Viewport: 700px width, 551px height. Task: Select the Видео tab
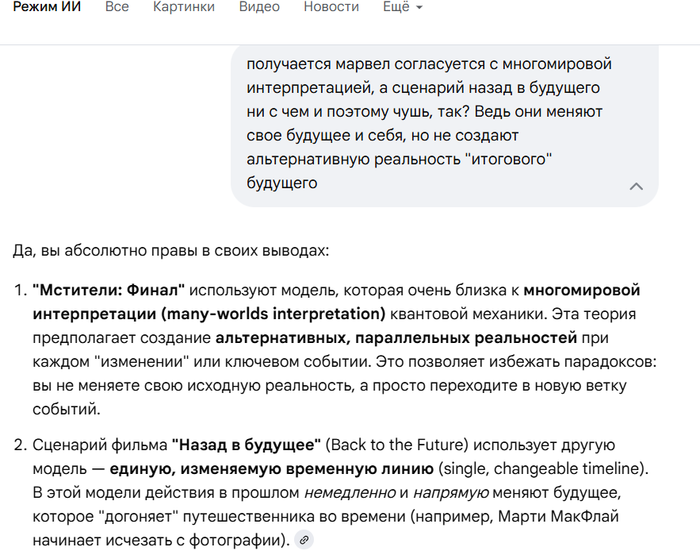coord(259,7)
